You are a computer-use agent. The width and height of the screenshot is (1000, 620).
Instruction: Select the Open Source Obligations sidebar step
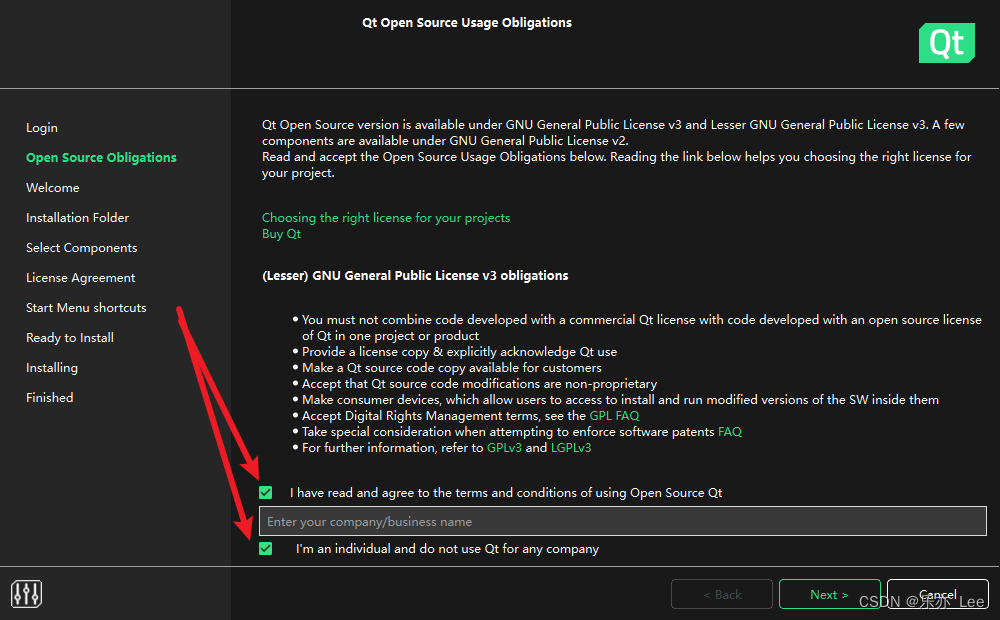coord(101,158)
